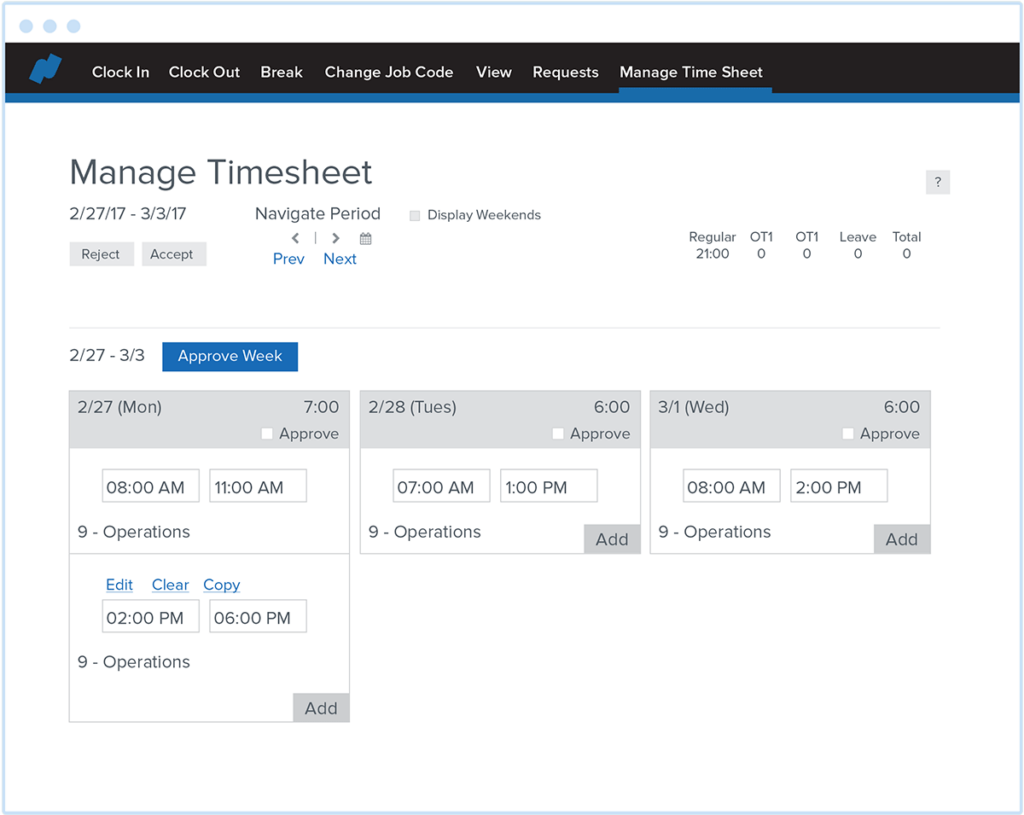The image size is (1024, 815).
Task: Open the help question mark button
Action: [x=938, y=182]
